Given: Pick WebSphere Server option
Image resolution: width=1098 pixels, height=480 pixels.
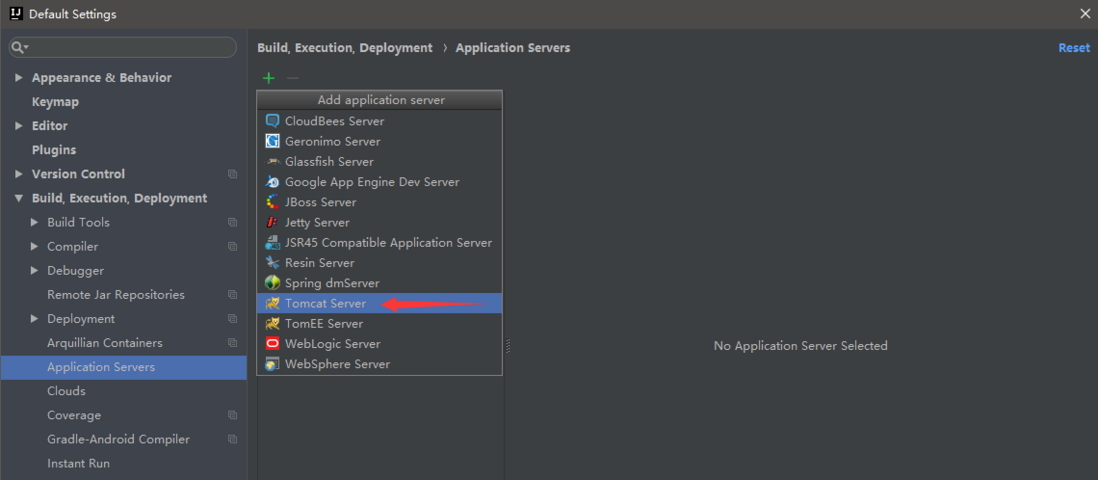Looking at the screenshot, I should click(380, 364).
